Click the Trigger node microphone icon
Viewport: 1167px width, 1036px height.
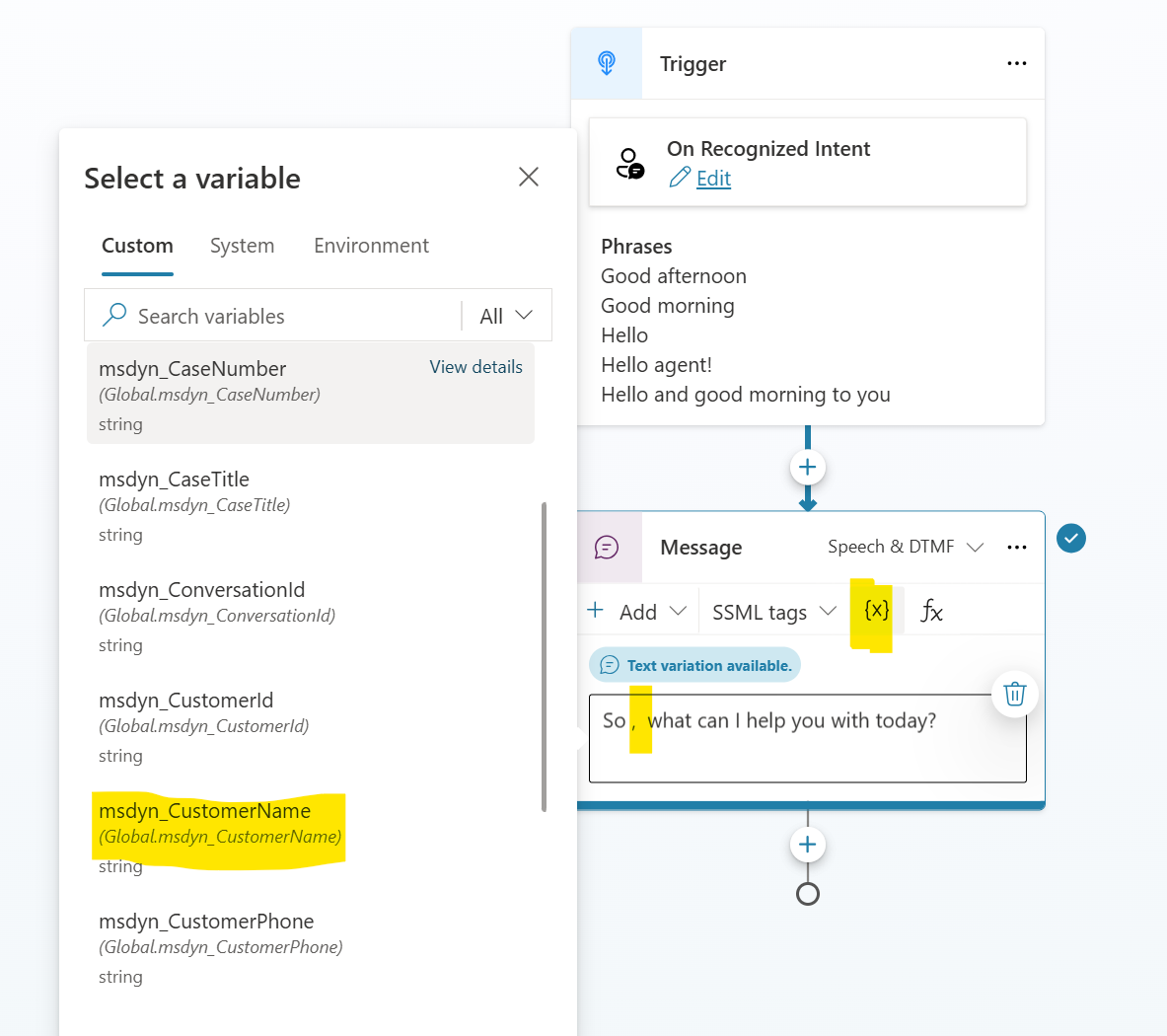point(607,63)
